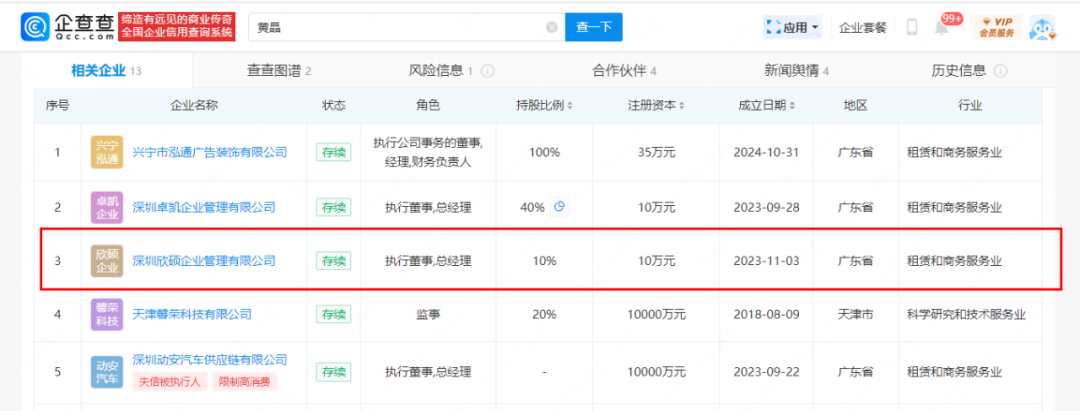Click 存续 status for 兴宁市泓通 row
1080x411 pixels.
[x=333, y=152]
